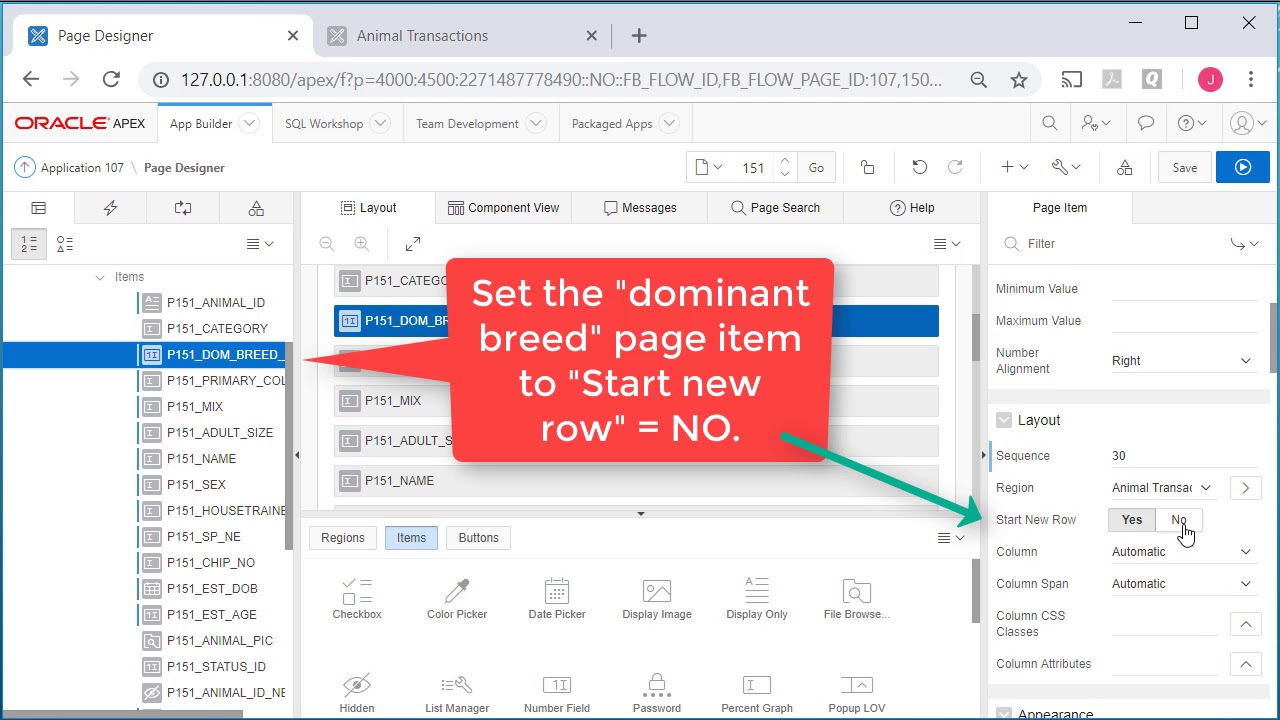The image size is (1280, 720).
Task: Show the Buttons gallery
Action: pyautogui.click(x=478, y=538)
